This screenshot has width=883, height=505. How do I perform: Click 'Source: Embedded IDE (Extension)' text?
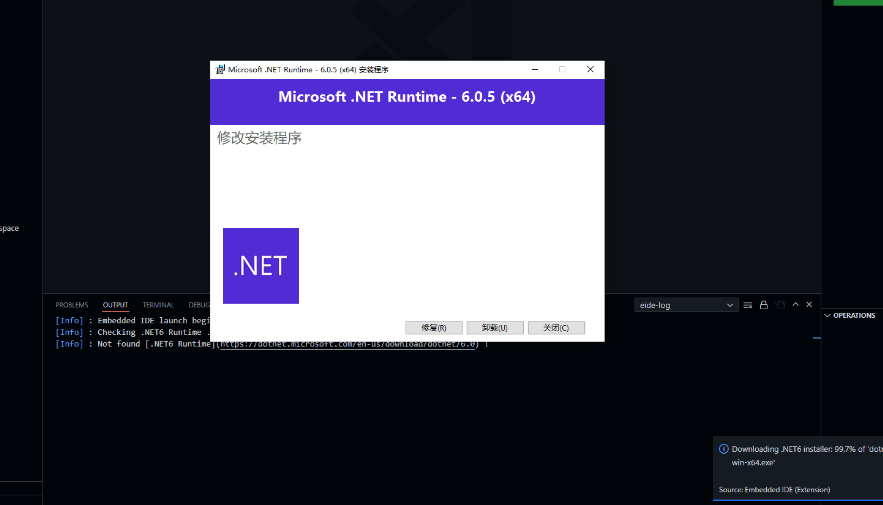click(x=774, y=490)
